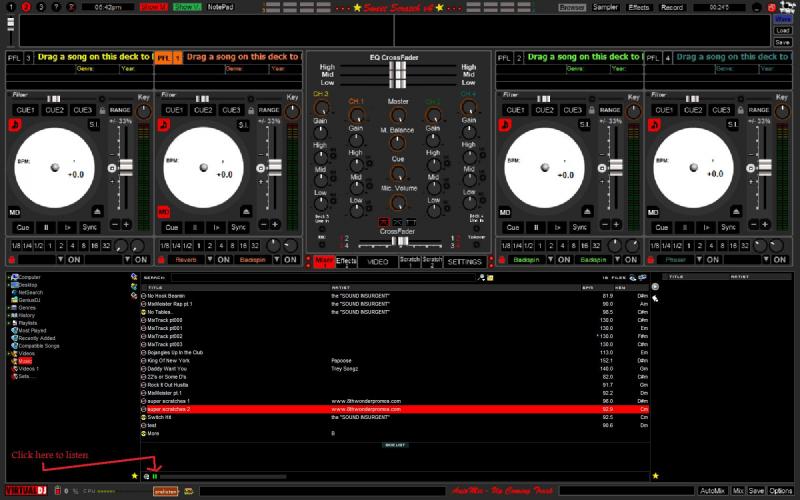Click the red music note icon on deck 2
This screenshot has width=800, height=500.
click(x=505, y=125)
